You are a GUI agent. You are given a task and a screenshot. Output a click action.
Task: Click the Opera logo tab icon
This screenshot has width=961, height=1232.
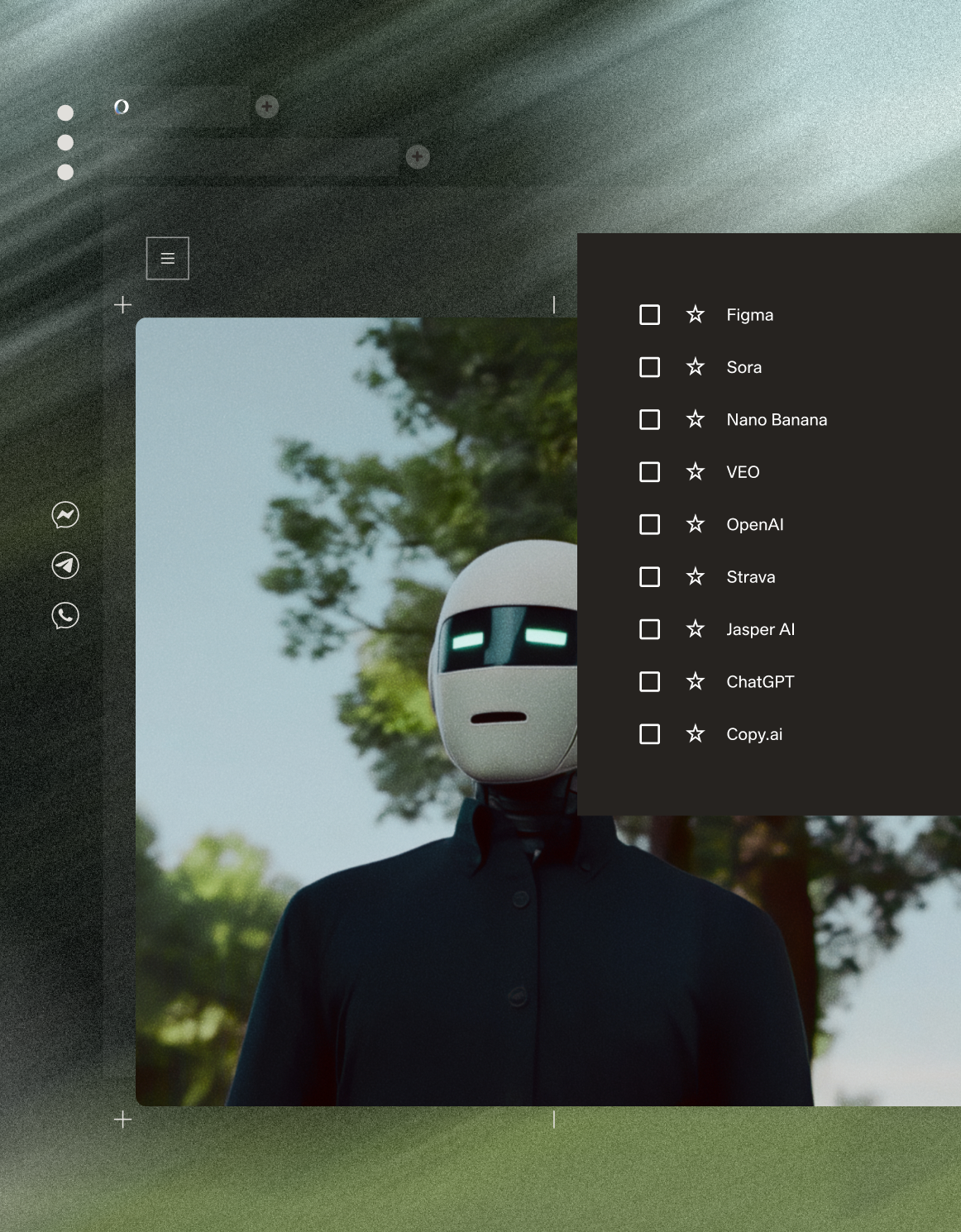(x=122, y=107)
